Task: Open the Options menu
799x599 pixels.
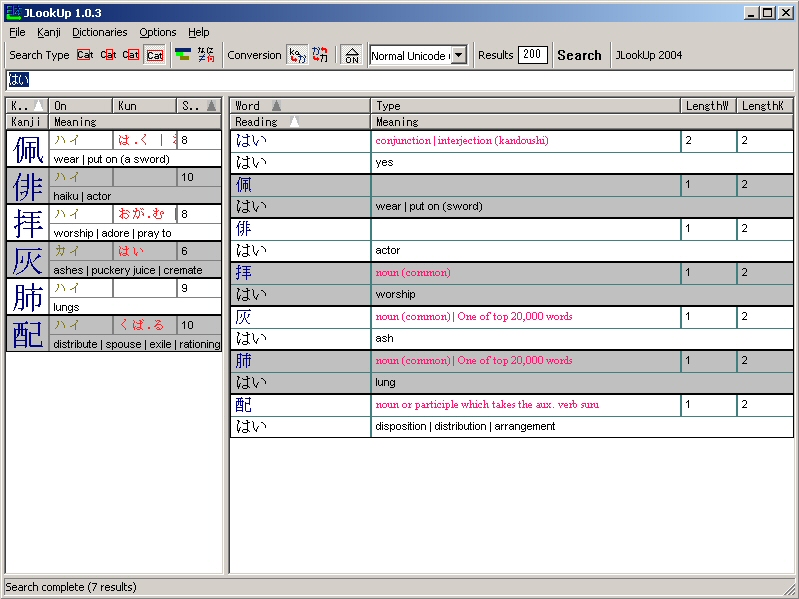Action: pyautogui.click(x=158, y=32)
